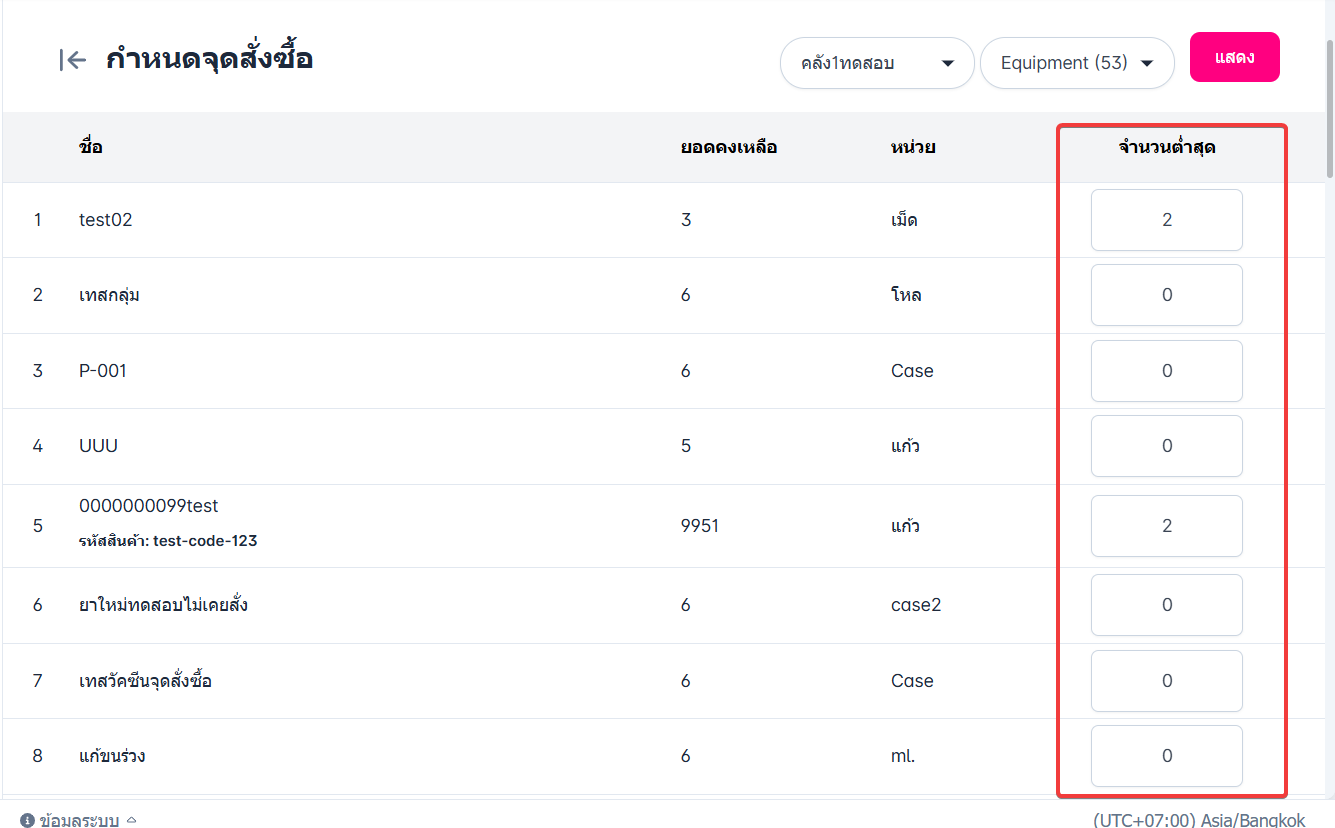Click the minimum quantity field for แก้ขนร่วง

pyautogui.click(x=1166, y=756)
